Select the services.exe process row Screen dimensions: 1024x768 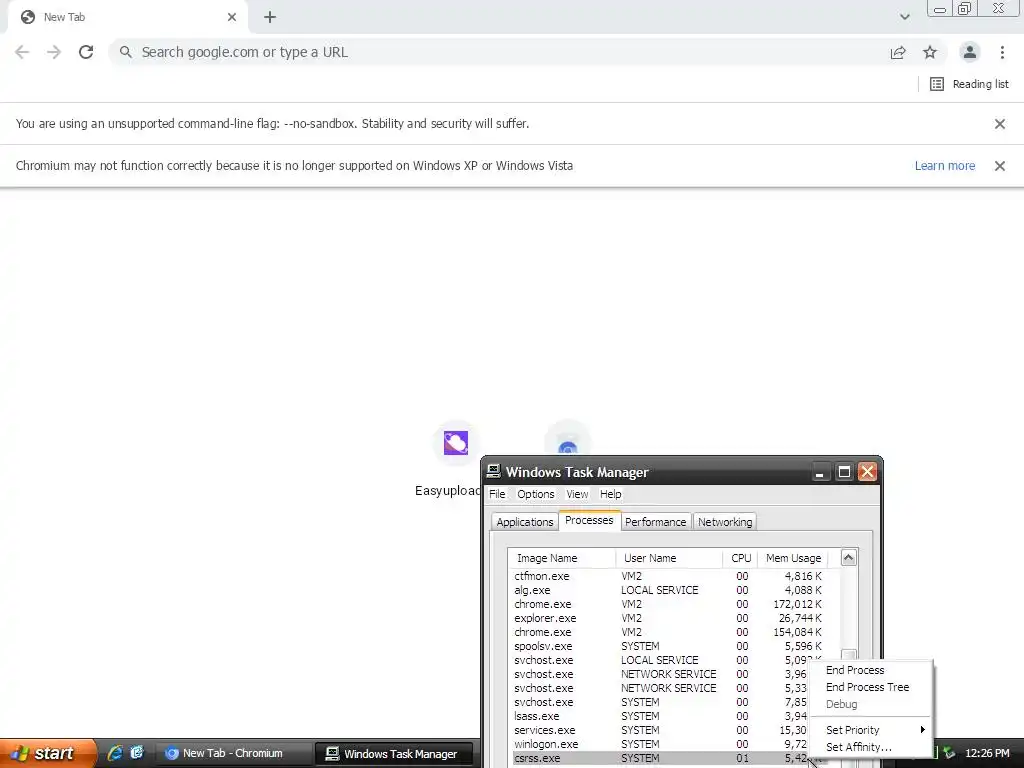pos(658,730)
